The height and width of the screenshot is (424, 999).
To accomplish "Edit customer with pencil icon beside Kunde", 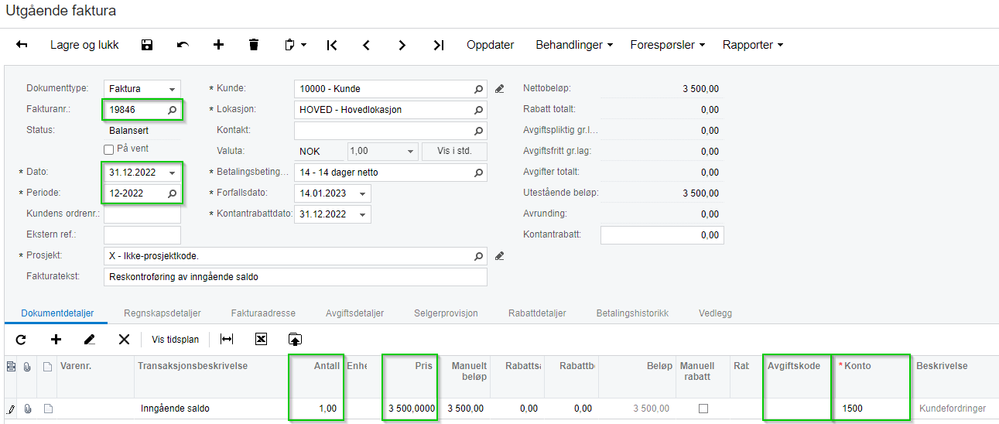I will tap(500, 89).
